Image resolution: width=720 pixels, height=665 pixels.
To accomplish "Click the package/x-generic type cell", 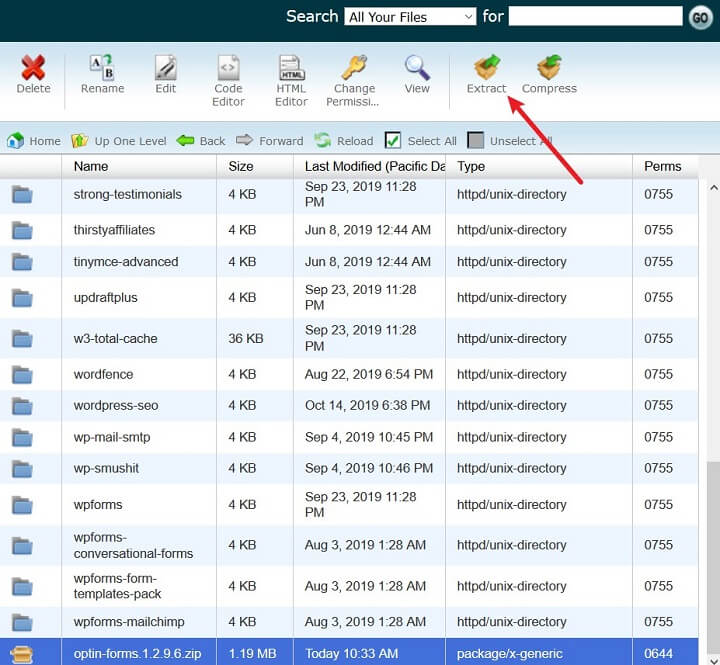I will pos(510,654).
